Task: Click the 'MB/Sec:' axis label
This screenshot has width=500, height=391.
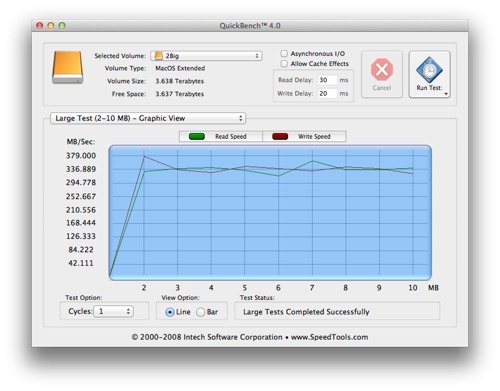Action: click(x=81, y=142)
